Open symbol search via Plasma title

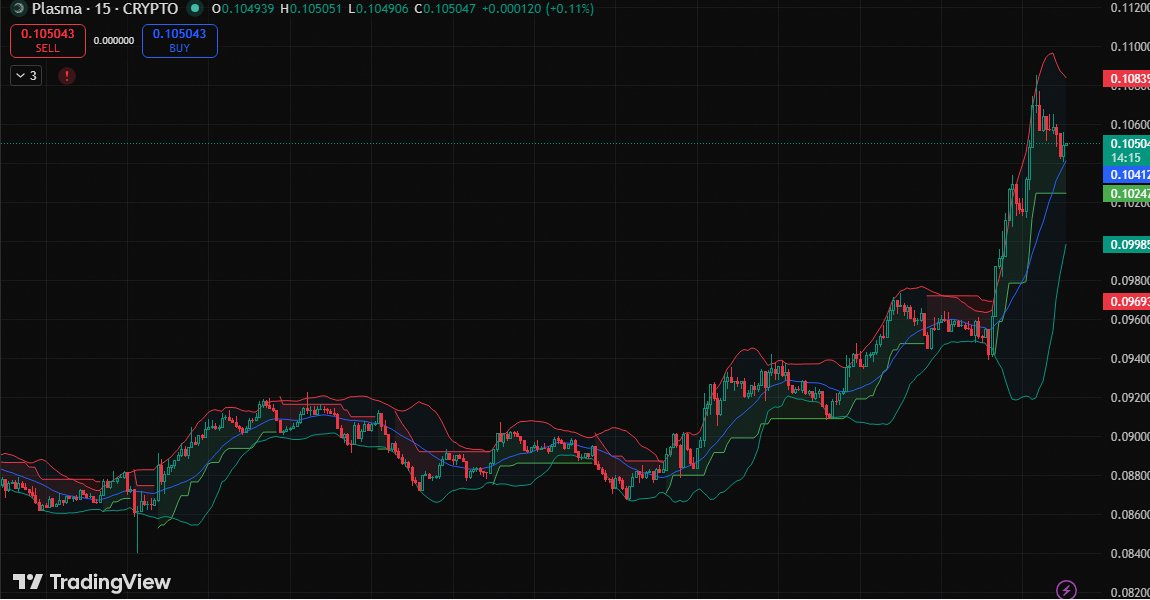coord(57,9)
